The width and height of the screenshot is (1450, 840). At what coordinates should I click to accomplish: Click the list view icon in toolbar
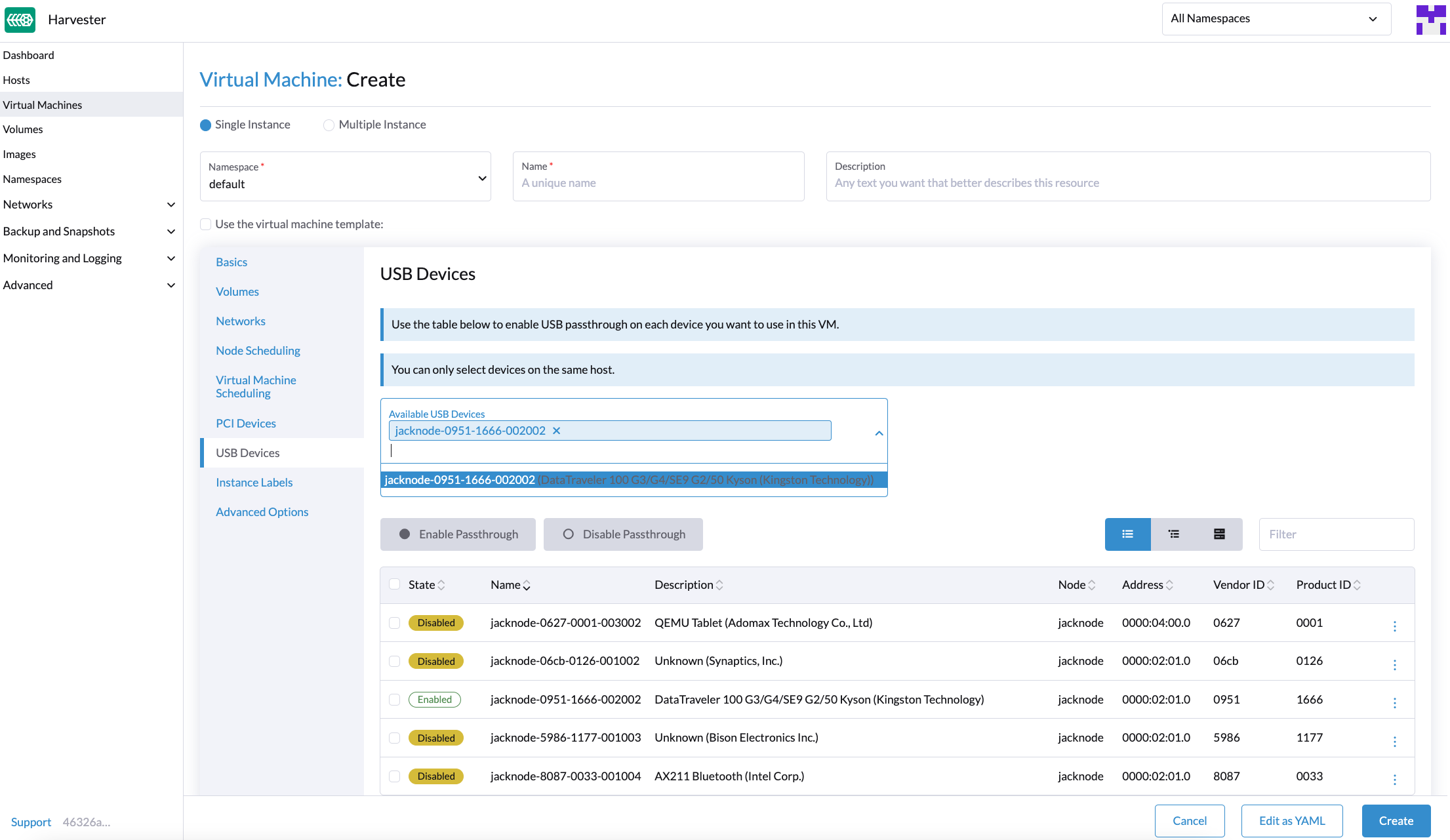coord(1127,534)
